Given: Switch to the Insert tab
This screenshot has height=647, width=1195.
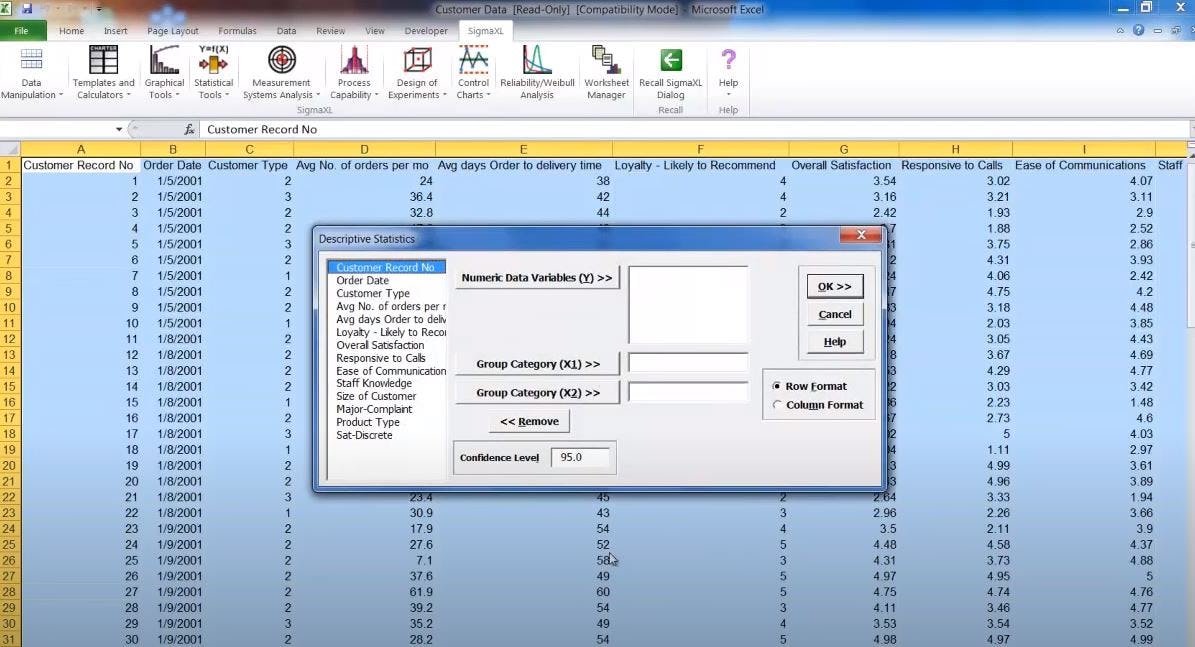Looking at the screenshot, I should click(x=116, y=31).
